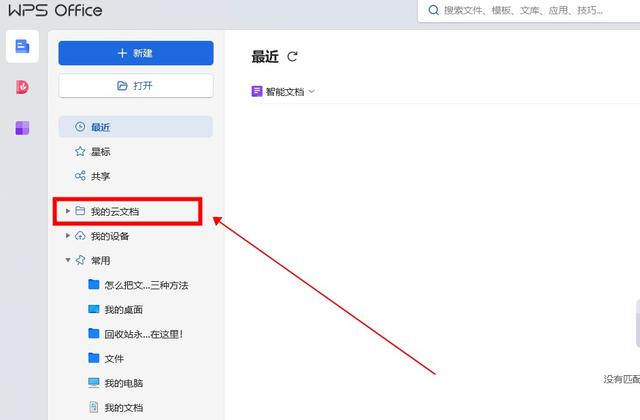Select 最近 in the sidebar
Screen dimensions: 640x420
tap(136, 127)
